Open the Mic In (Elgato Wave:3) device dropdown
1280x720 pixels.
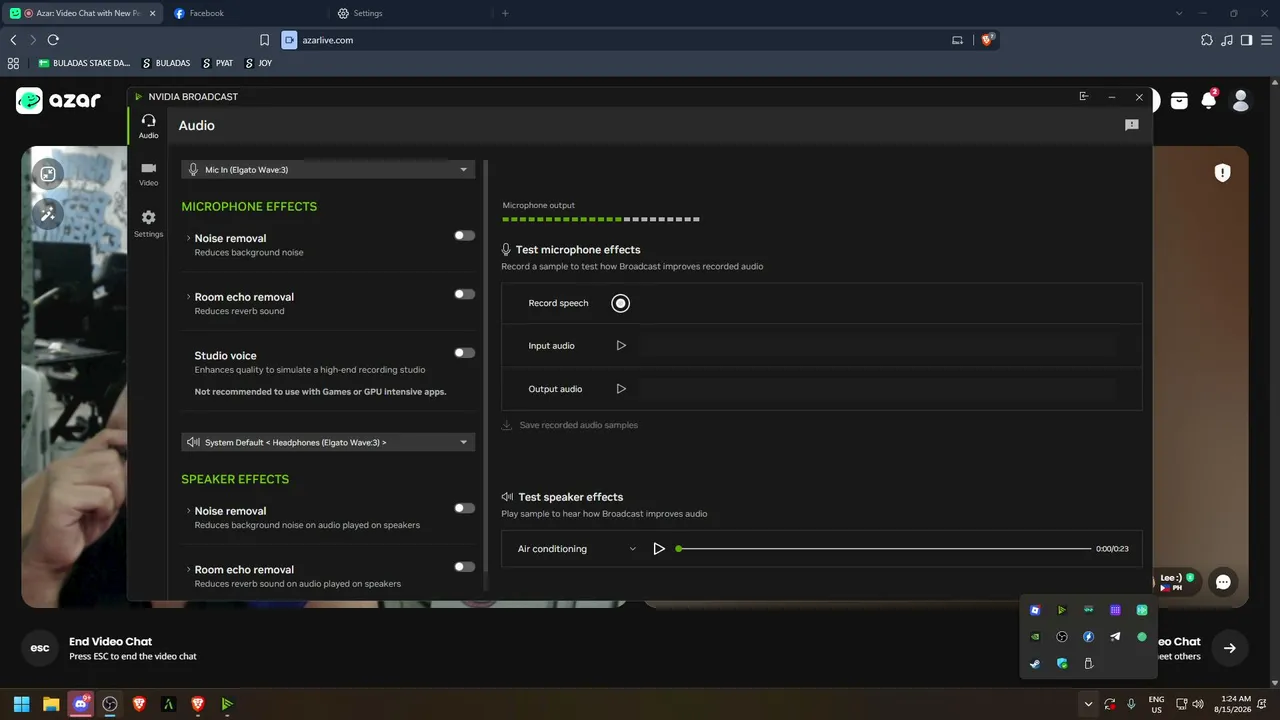click(x=328, y=170)
